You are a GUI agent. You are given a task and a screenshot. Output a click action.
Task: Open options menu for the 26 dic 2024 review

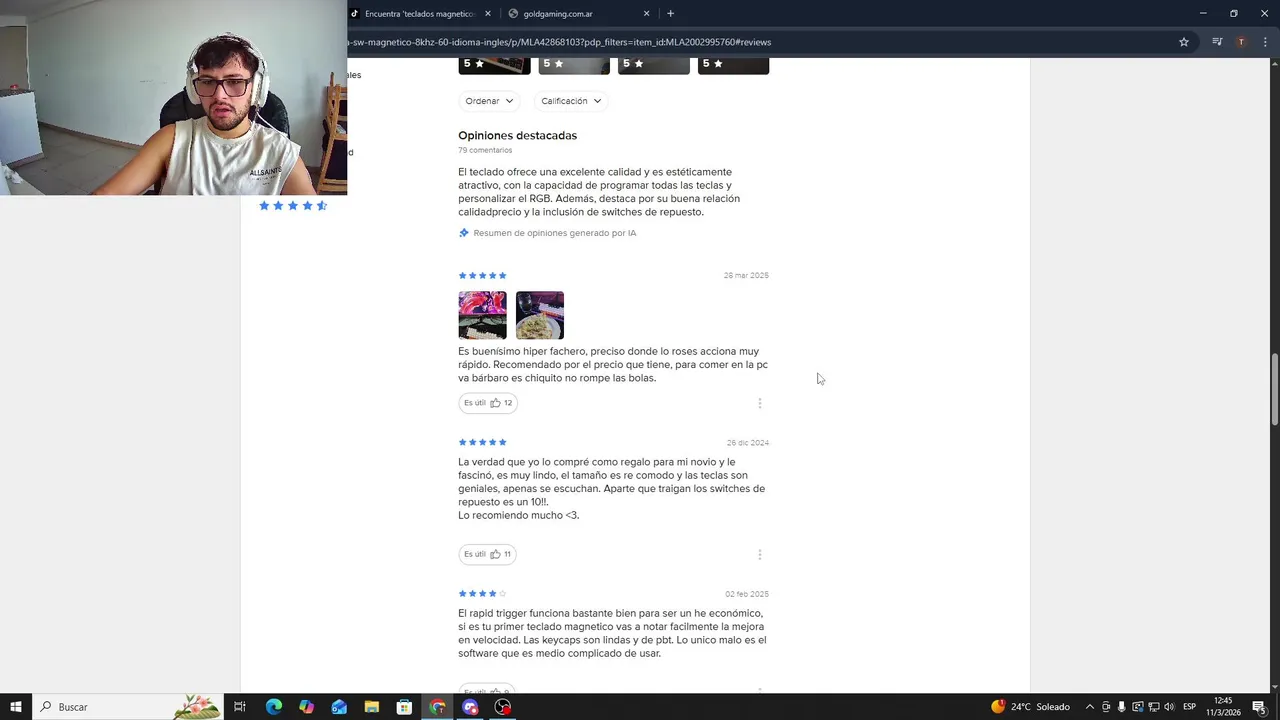coord(760,554)
